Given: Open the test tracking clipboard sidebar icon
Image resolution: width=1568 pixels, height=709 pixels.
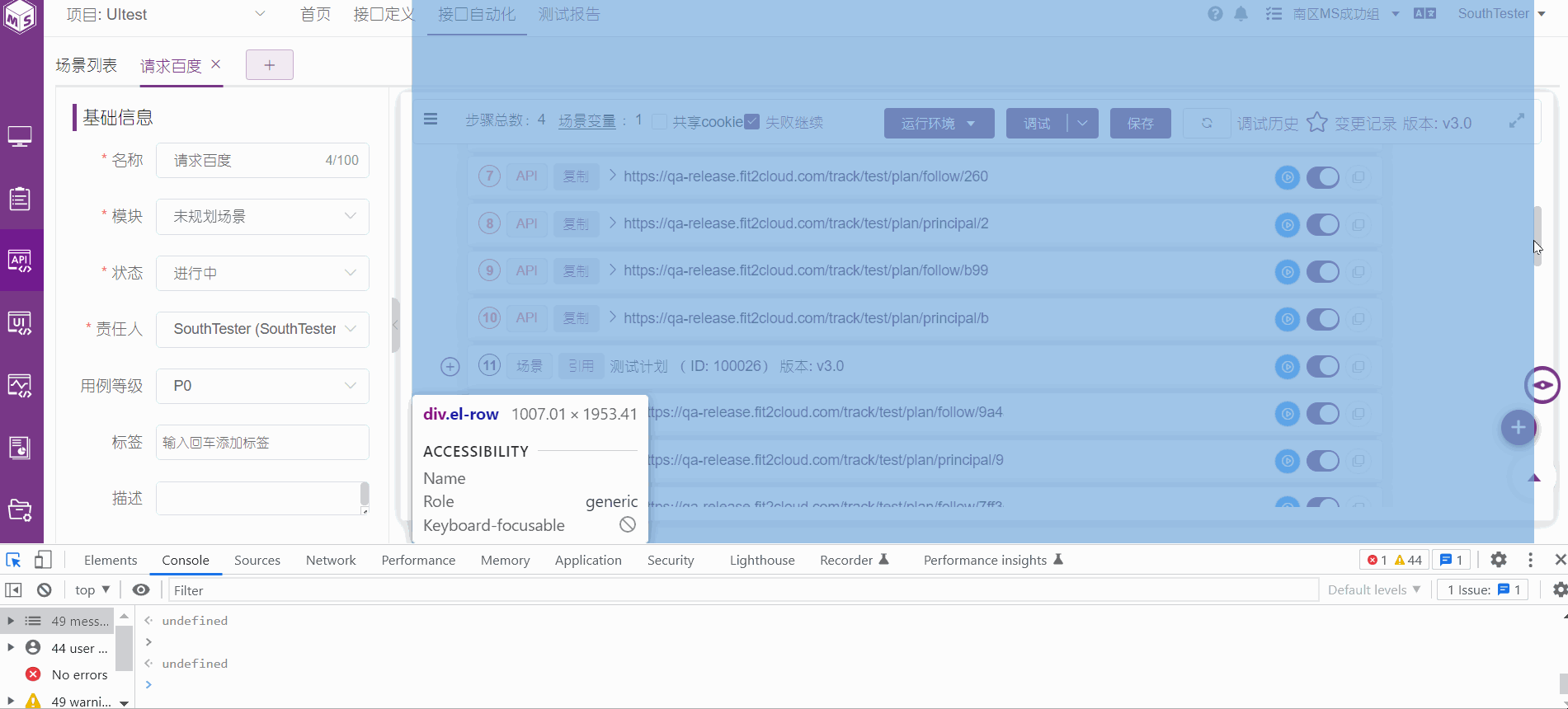Looking at the screenshot, I should click(x=20, y=199).
